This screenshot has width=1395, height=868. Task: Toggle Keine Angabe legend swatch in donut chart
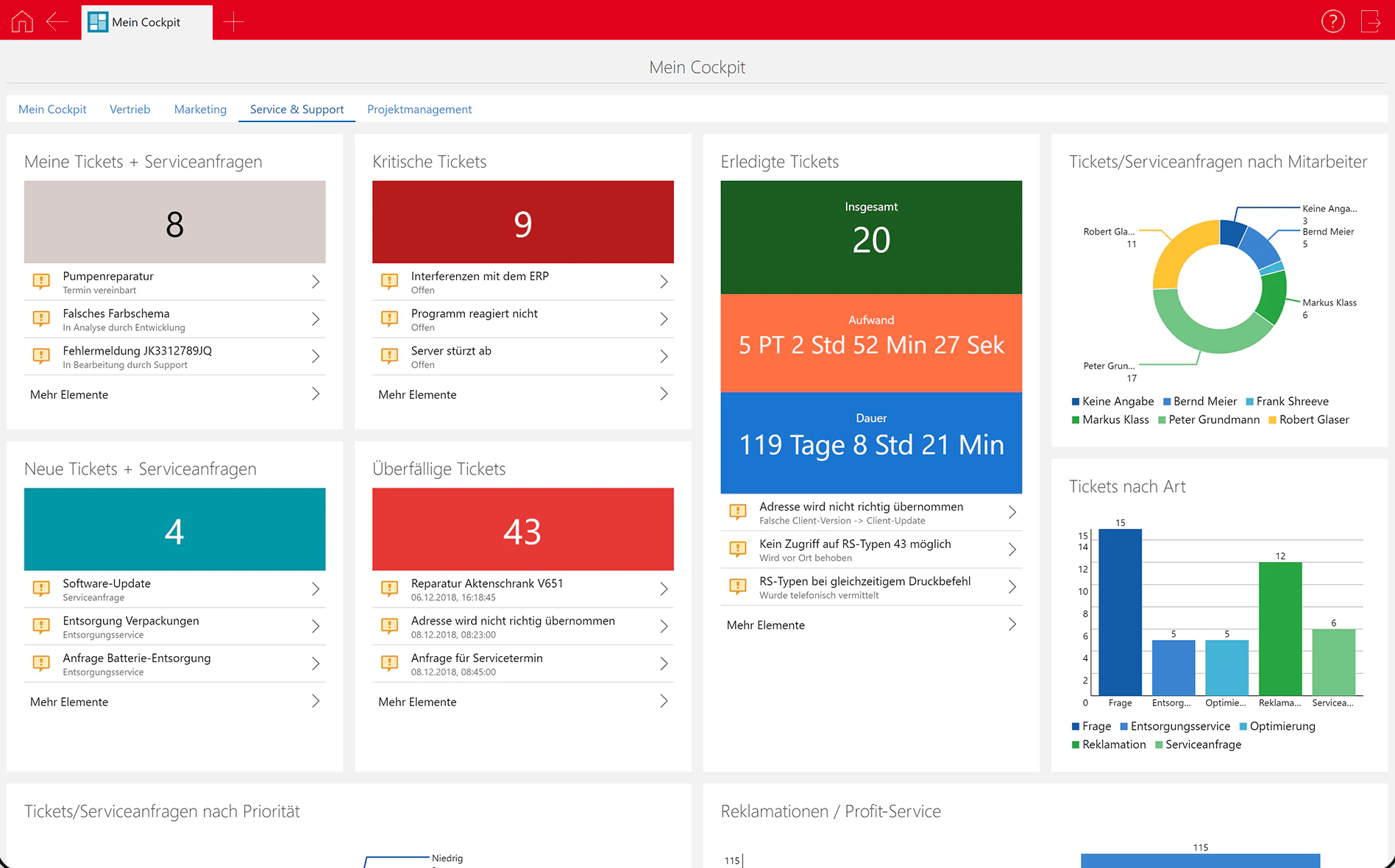(1076, 402)
